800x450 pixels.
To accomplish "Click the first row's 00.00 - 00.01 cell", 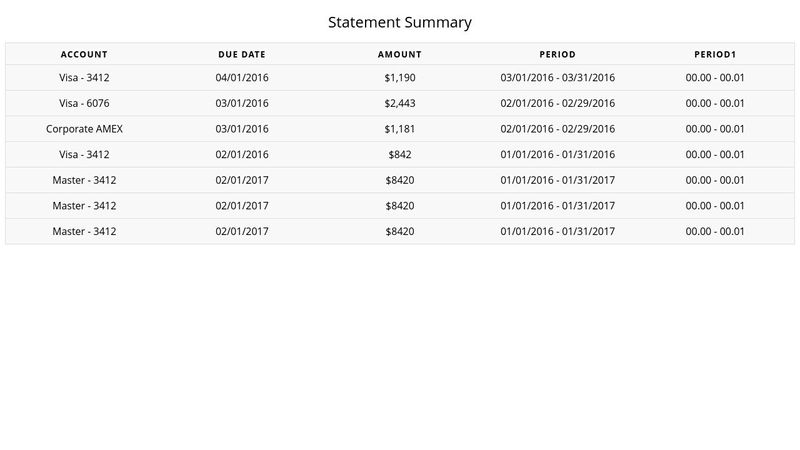I will 715,78.
